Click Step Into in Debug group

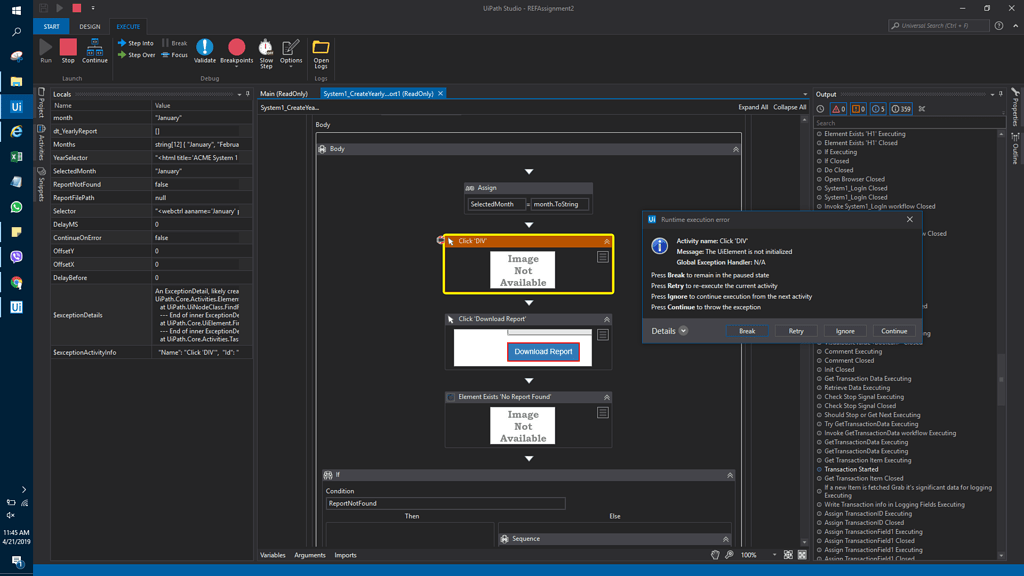pyautogui.click(x=135, y=43)
